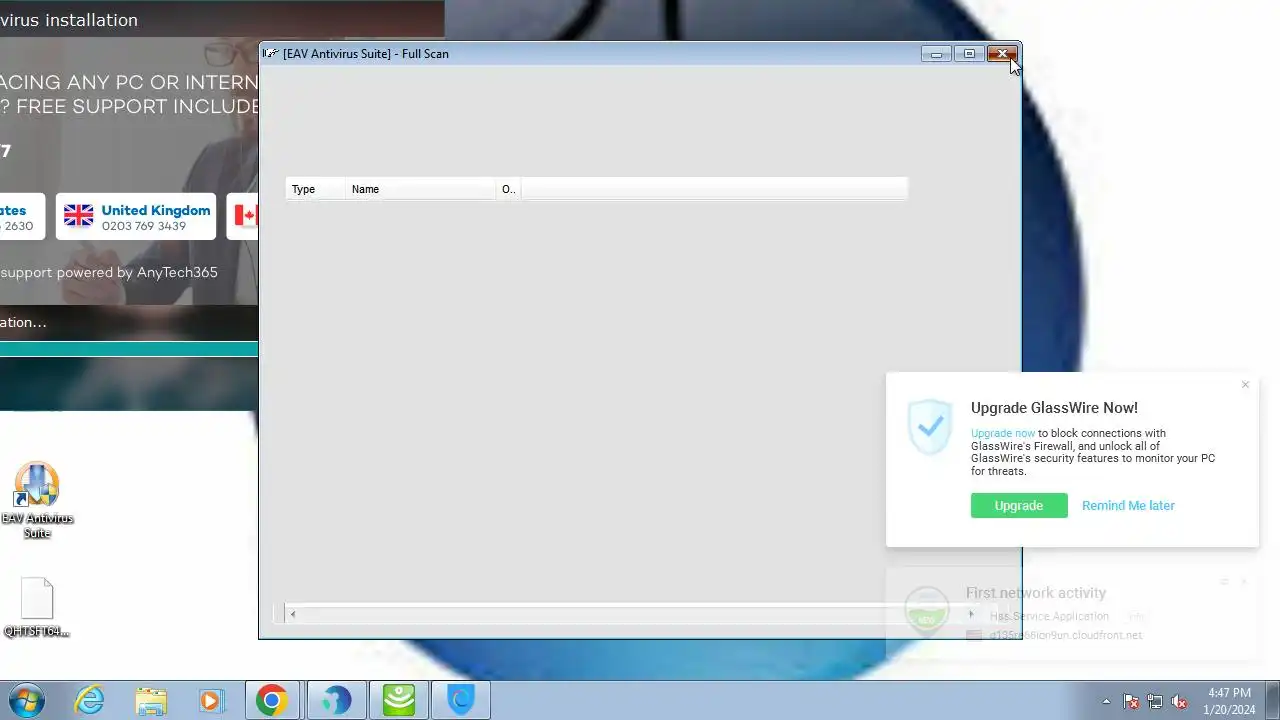Switch to the blue shield app in taskbar
Screen dimensions: 1280x720
click(461, 701)
